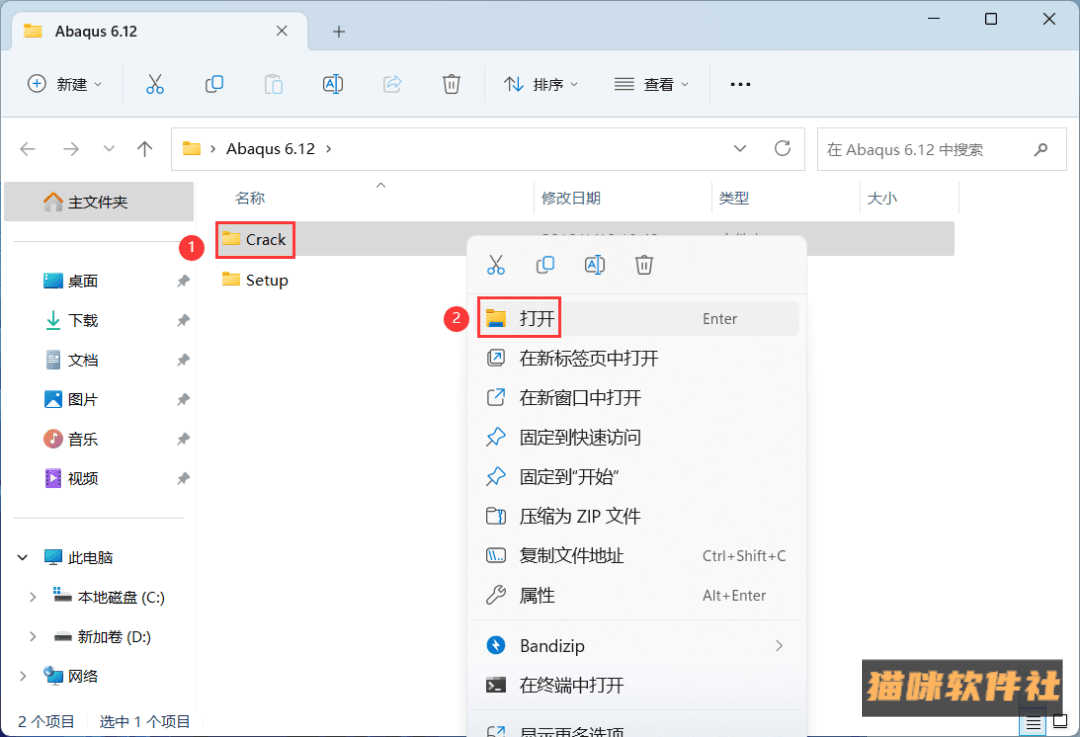The image size is (1080, 737).
Task: Select 压缩为 ZIP 文件 menu entry
Action: pyautogui.click(x=637, y=516)
